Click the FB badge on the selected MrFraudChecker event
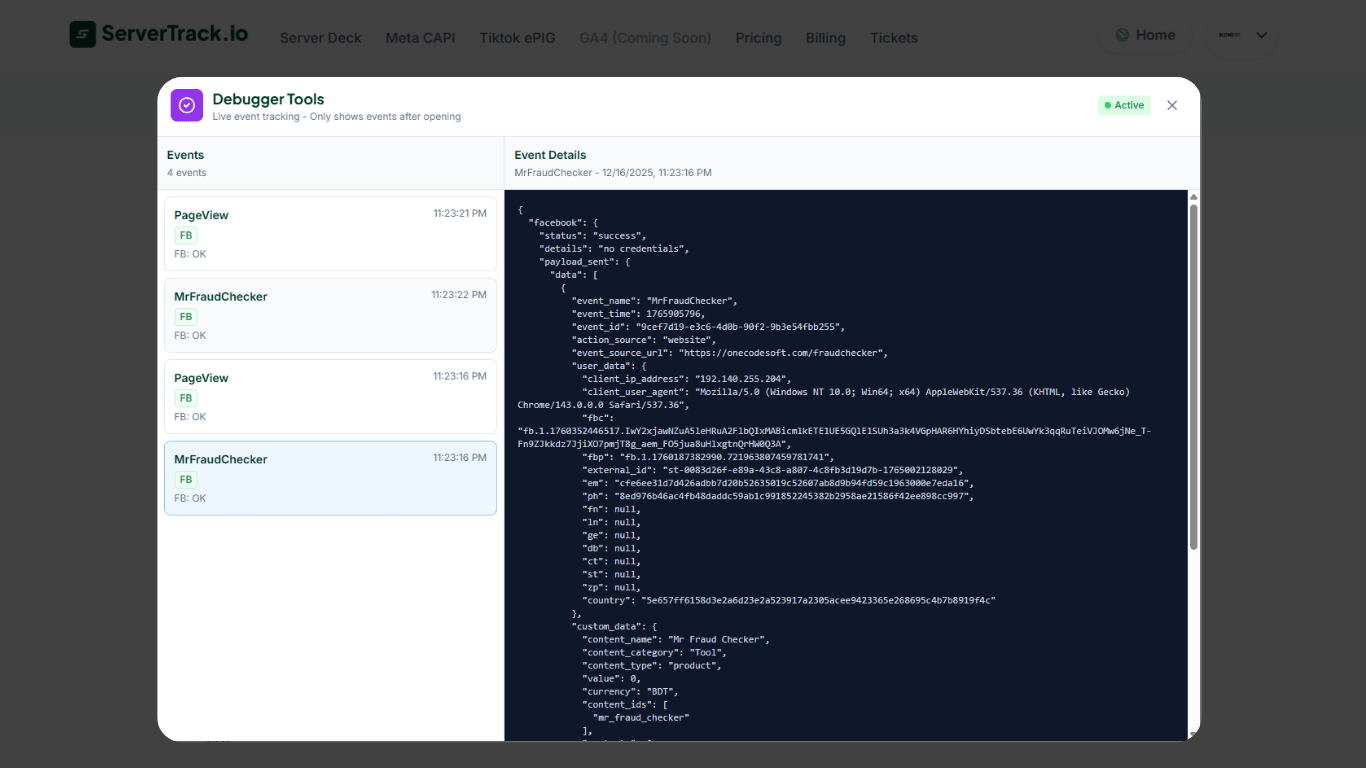1366x768 pixels. pos(185,479)
